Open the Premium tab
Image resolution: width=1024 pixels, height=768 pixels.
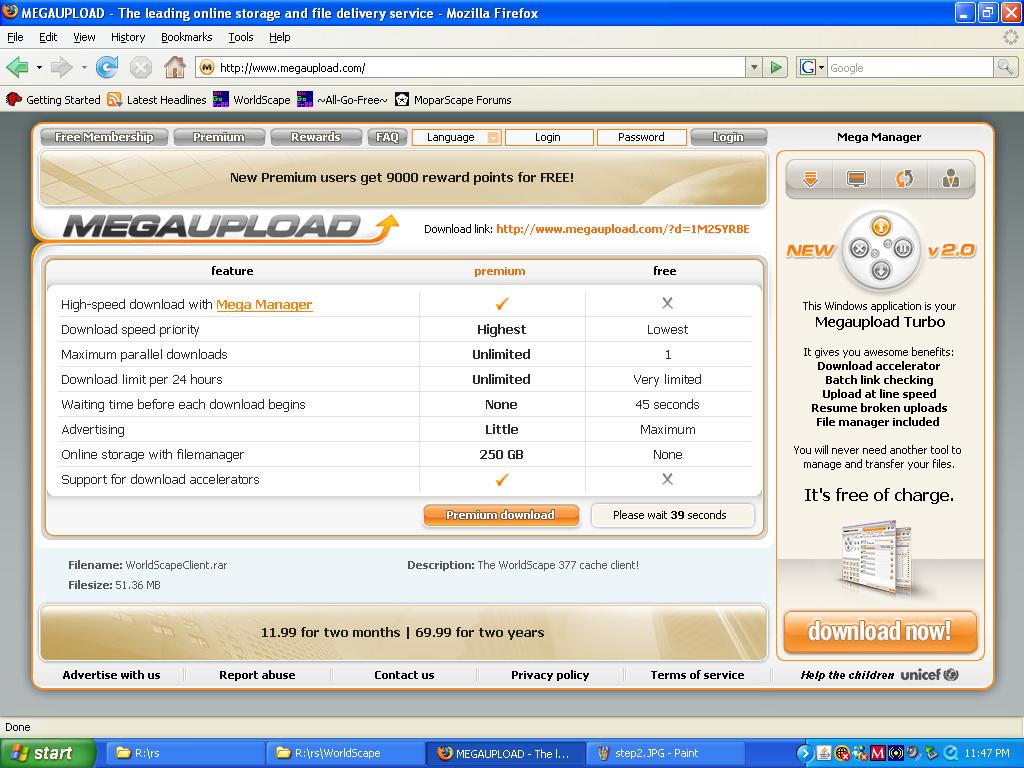(x=219, y=137)
